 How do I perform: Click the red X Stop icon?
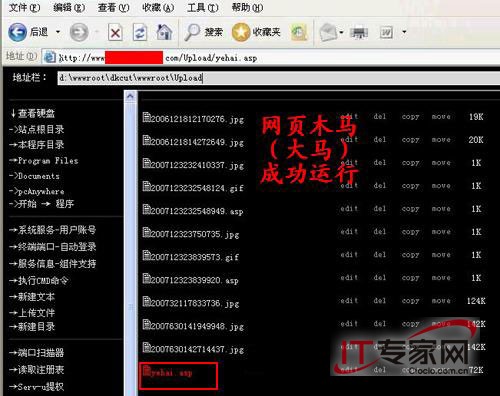point(115,33)
